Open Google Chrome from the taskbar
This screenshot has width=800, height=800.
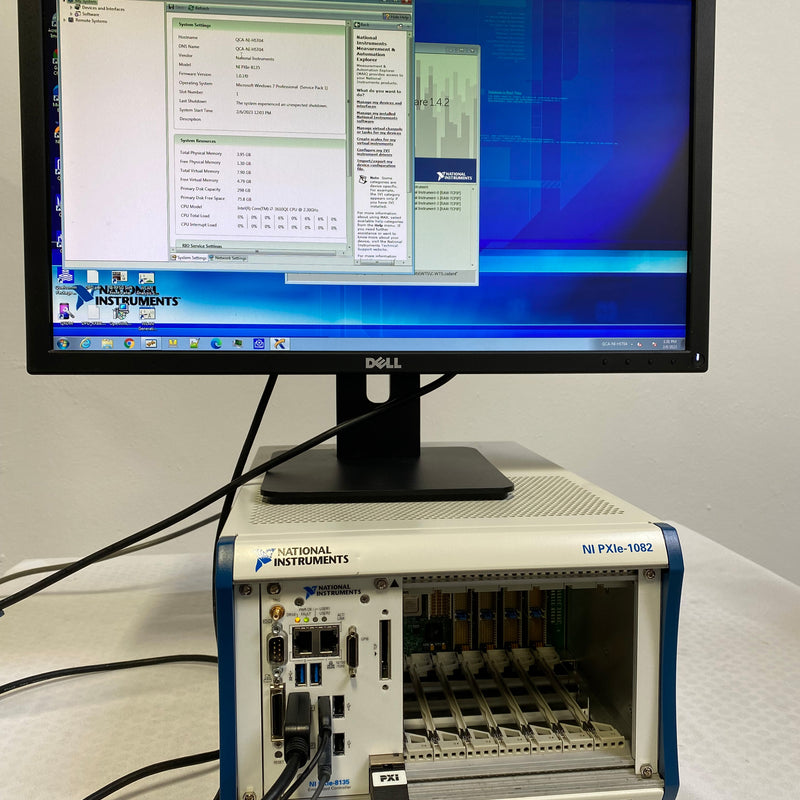[128, 344]
